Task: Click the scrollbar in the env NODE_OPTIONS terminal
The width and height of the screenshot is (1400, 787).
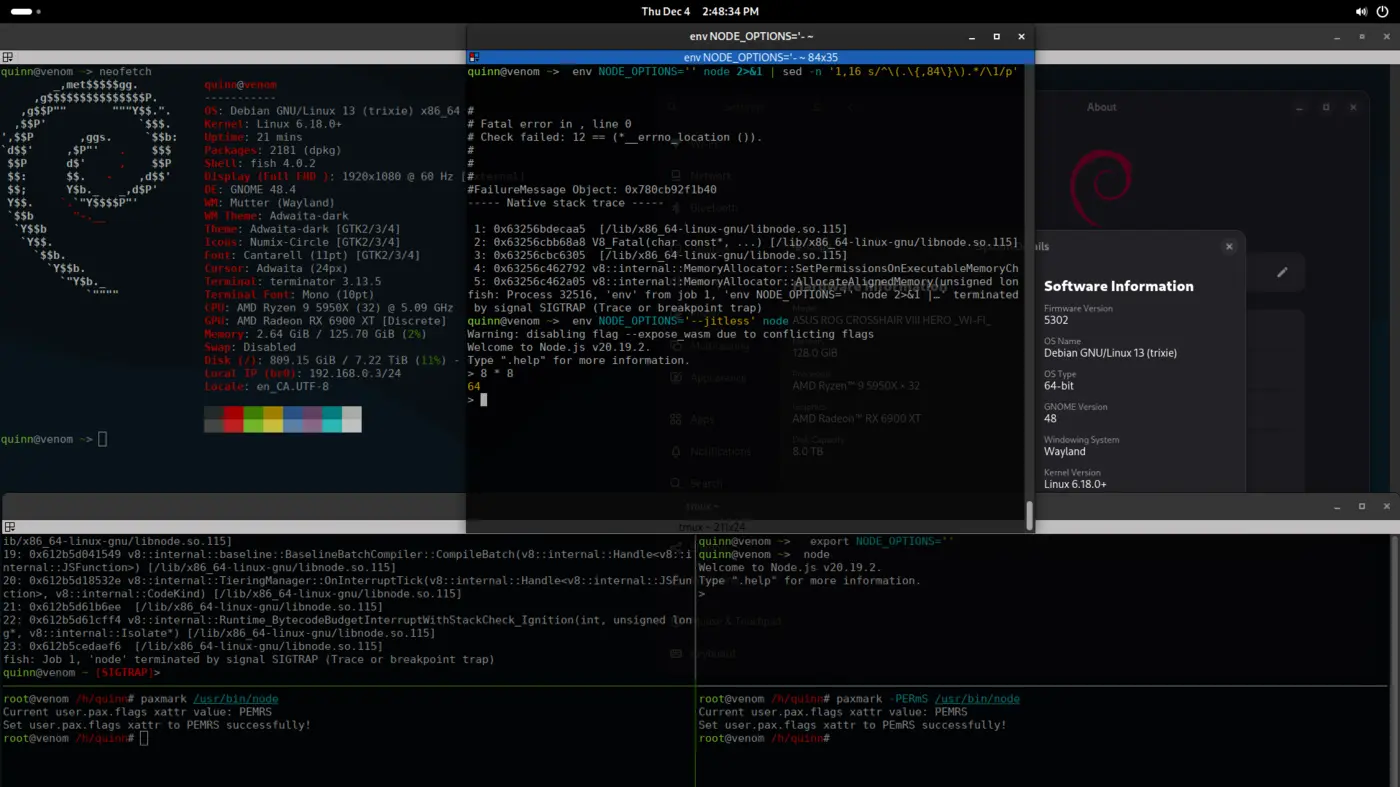Action: coord(1029,516)
